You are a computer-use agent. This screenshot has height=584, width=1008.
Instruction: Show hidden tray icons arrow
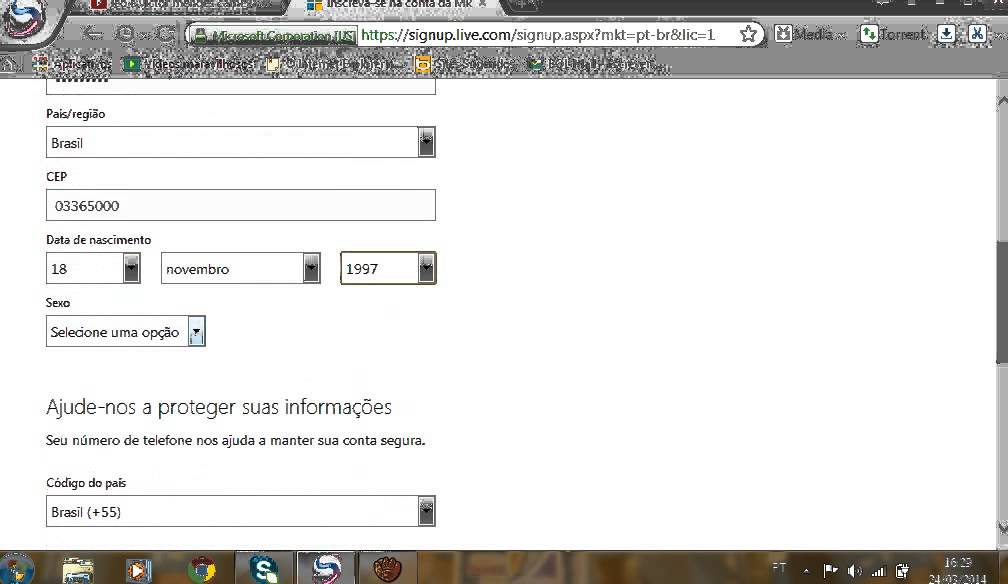[x=806, y=570]
